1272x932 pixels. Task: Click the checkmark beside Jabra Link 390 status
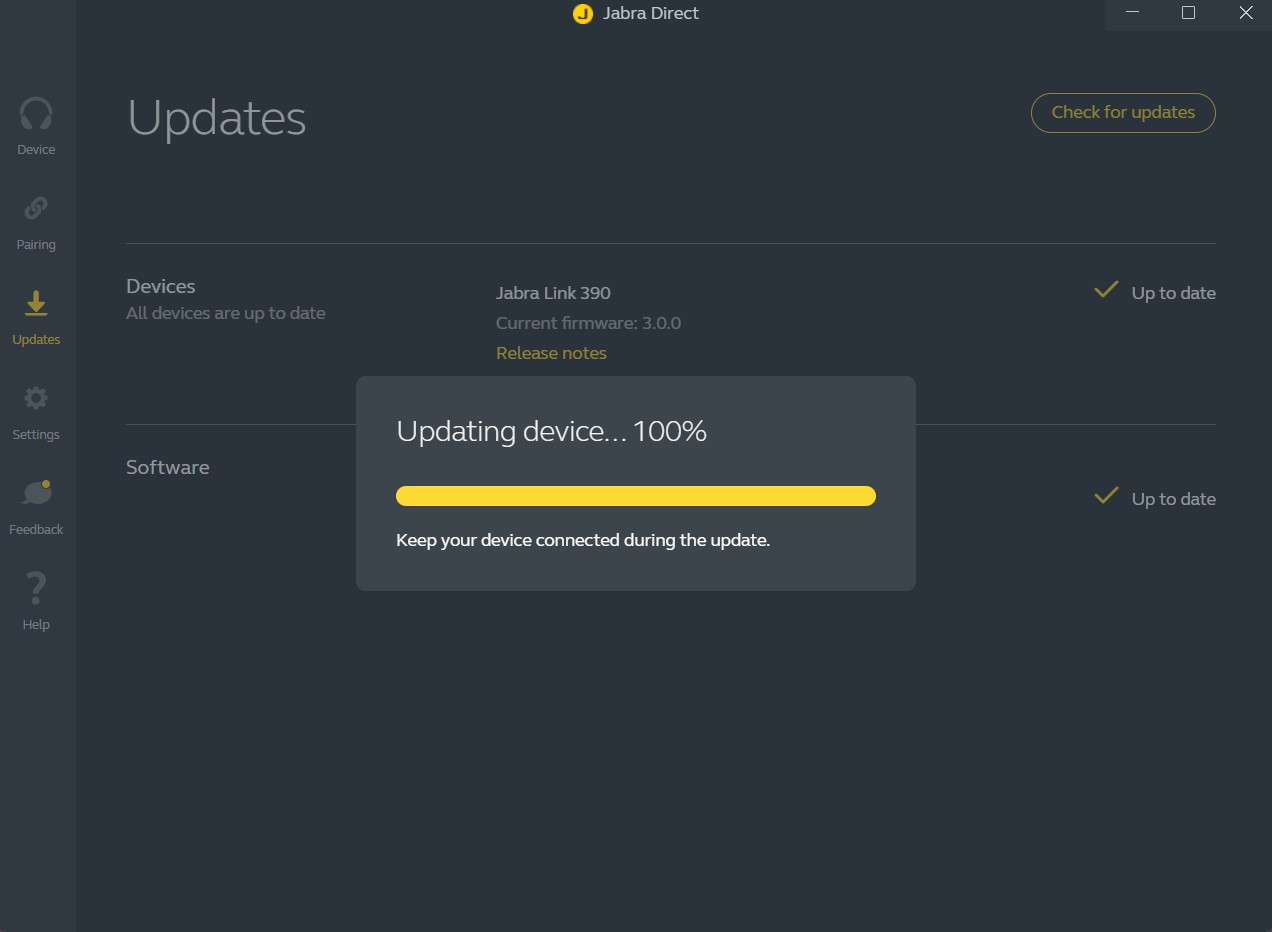coord(1105,290)
